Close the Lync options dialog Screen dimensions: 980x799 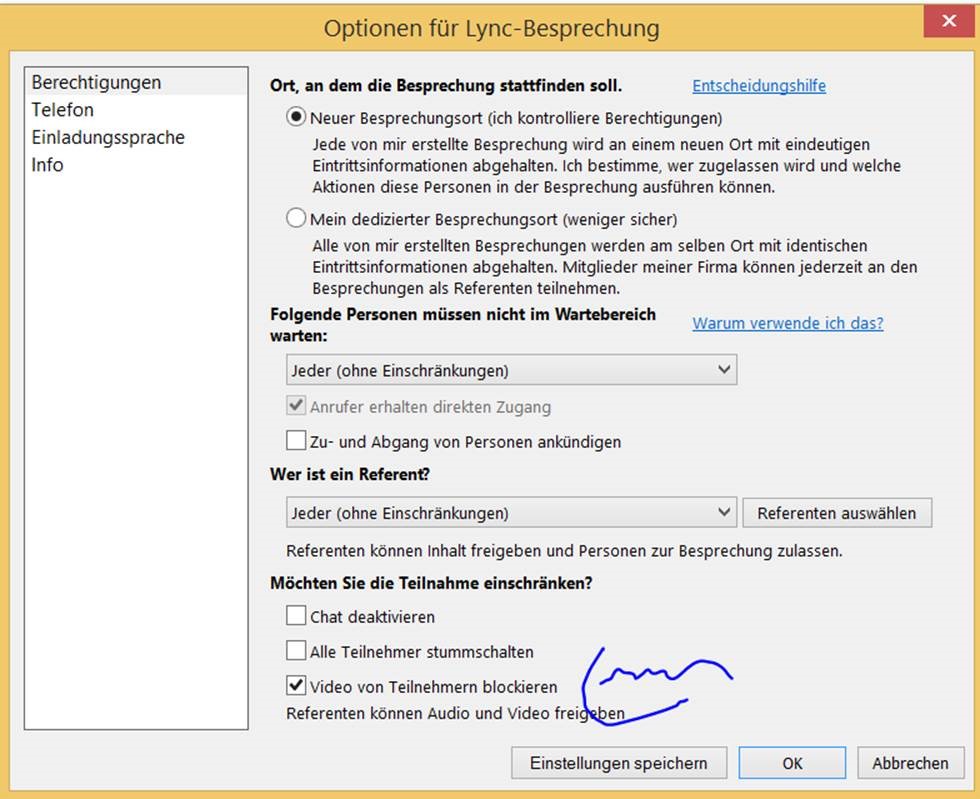pos(949,21)
